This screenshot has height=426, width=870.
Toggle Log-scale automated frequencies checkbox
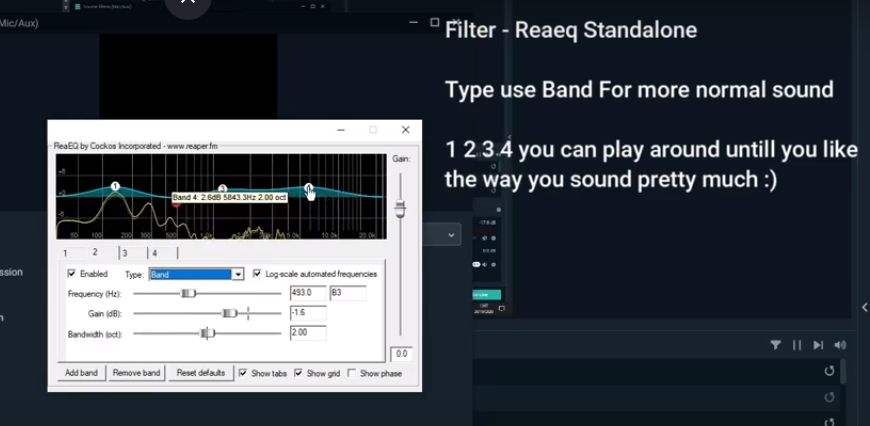coord(257,273)
